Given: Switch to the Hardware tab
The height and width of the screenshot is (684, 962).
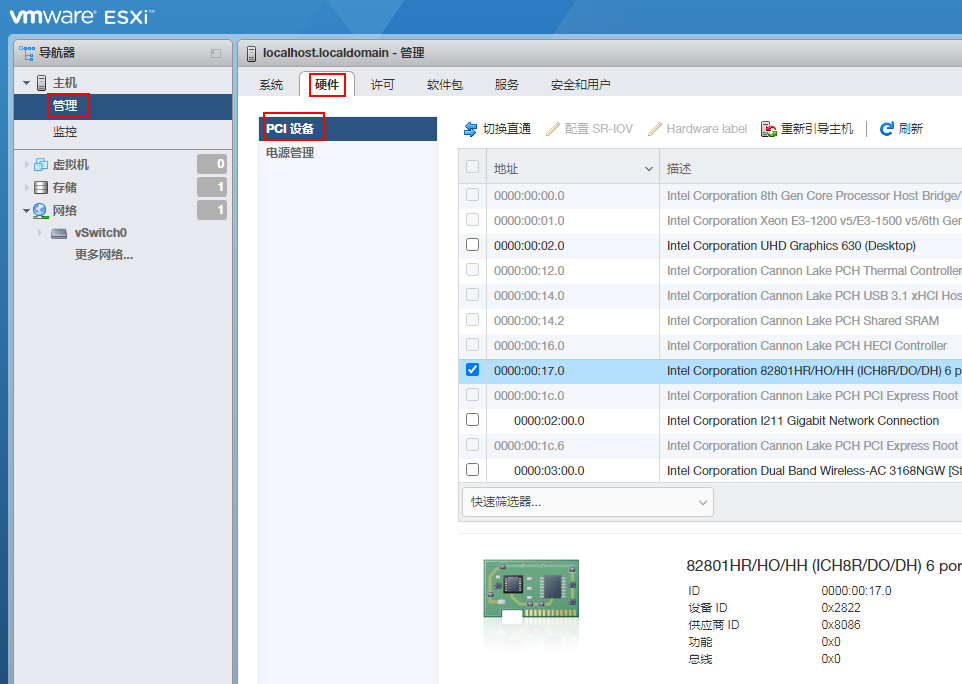Looking at the screenshot, I should tap(326, 85).
